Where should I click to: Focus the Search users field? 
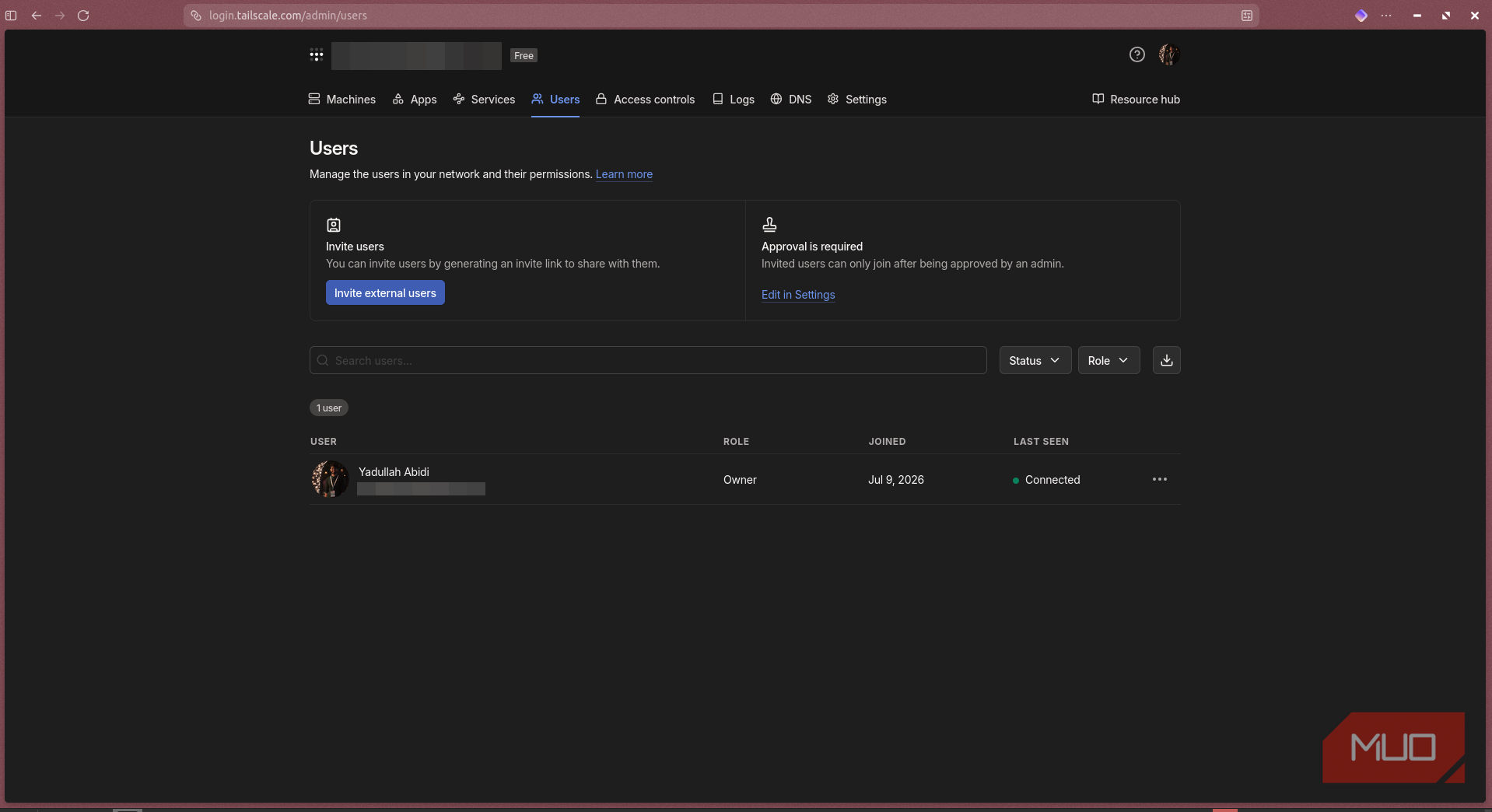648,360
